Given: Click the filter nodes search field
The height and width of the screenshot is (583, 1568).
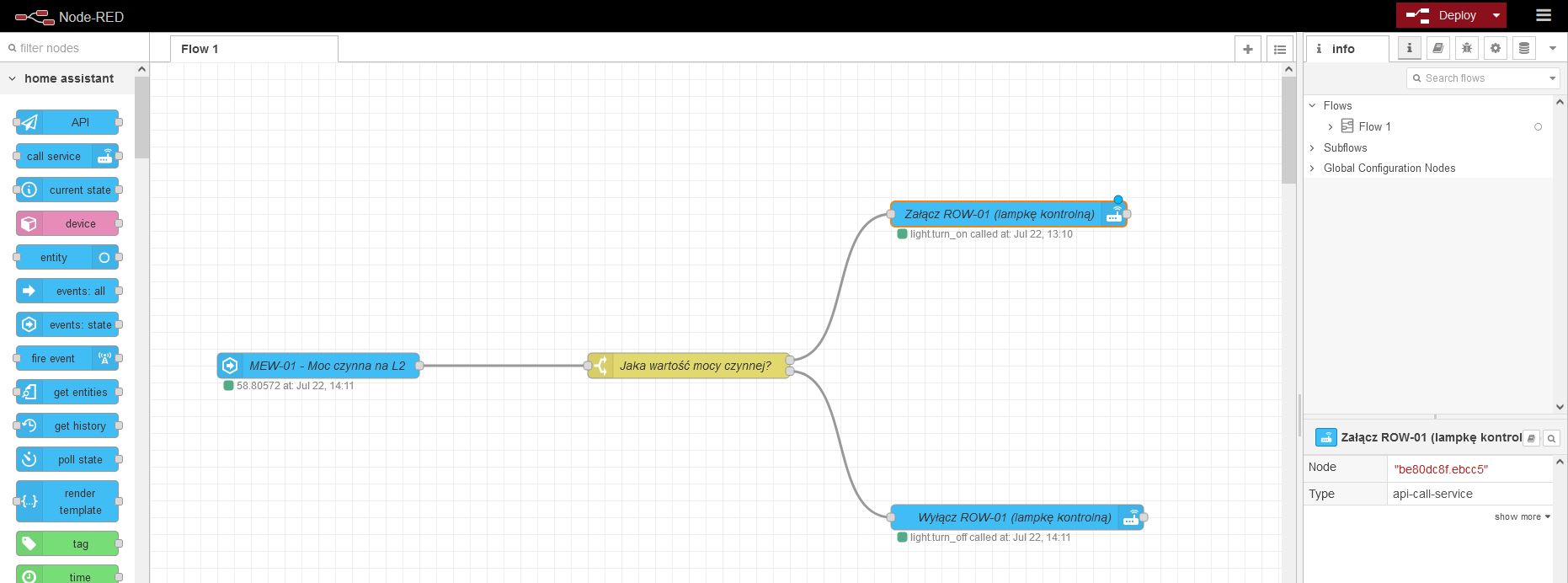Looking at the screenshot, I should tap(76, 48).
